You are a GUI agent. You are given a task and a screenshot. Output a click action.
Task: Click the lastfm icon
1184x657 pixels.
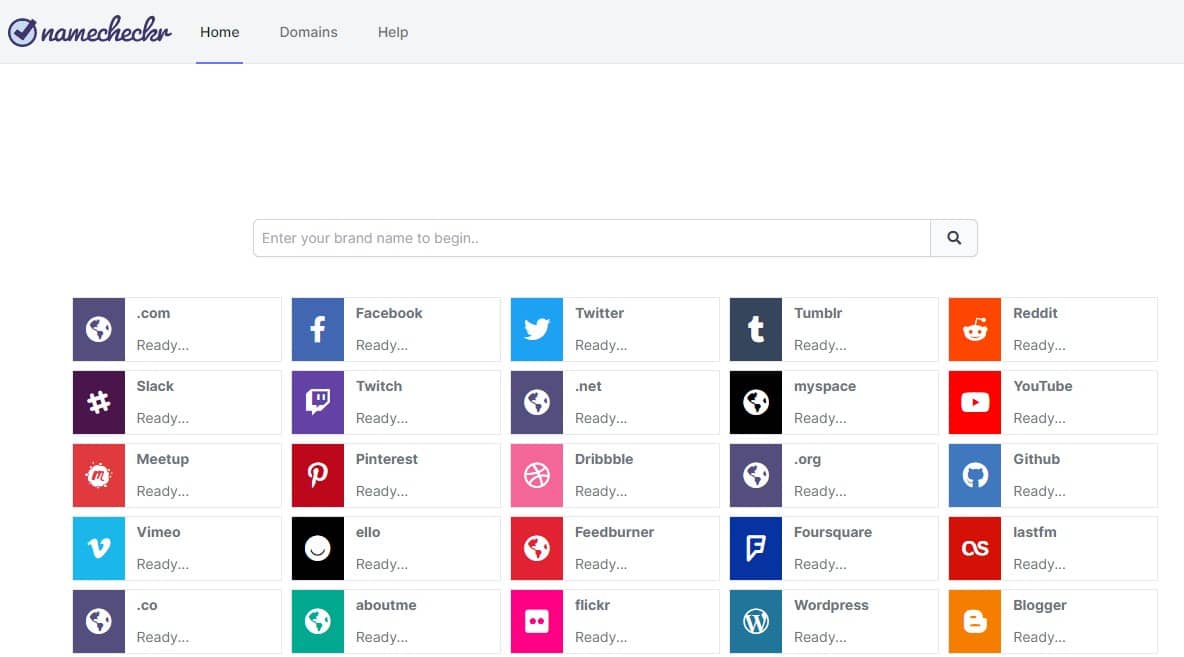[x=975, y=548]
